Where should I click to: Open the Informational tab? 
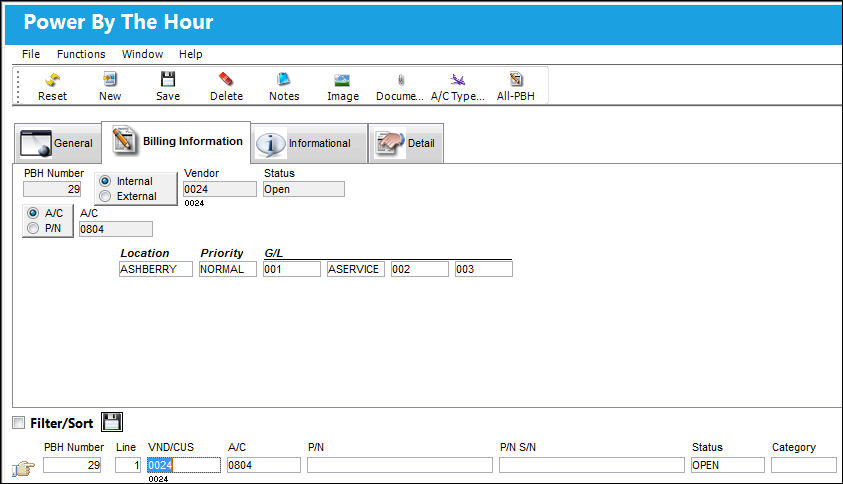(x=309, y=144)
